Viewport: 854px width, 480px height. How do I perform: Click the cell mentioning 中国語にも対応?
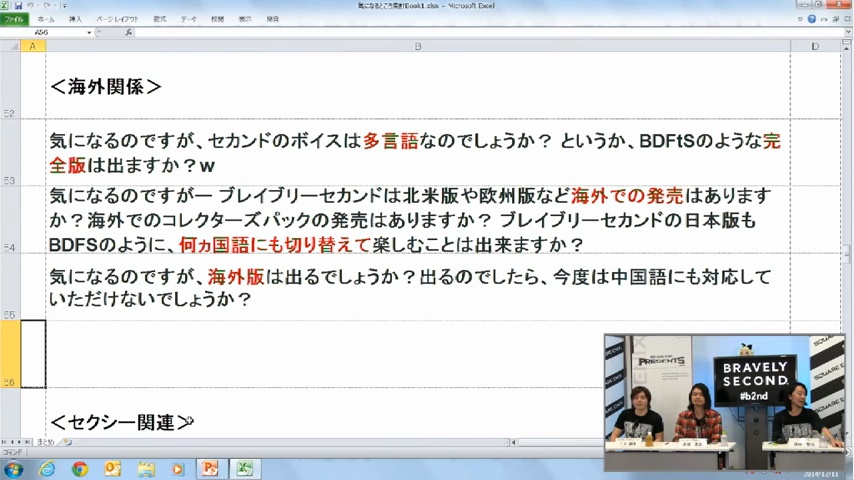point(418,287)
